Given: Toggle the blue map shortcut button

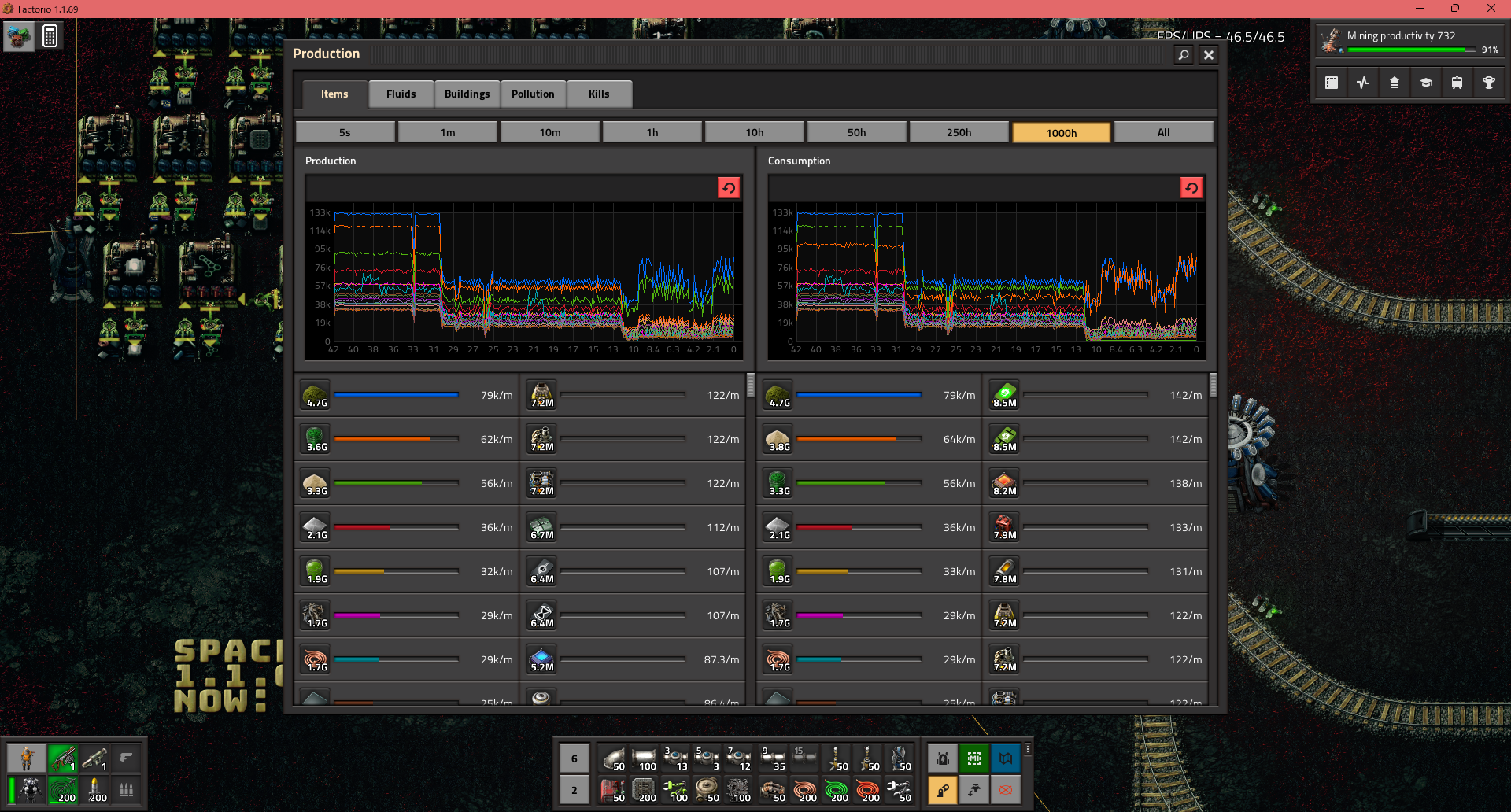Looking at the screenshot, I should tap(1006, 758).
